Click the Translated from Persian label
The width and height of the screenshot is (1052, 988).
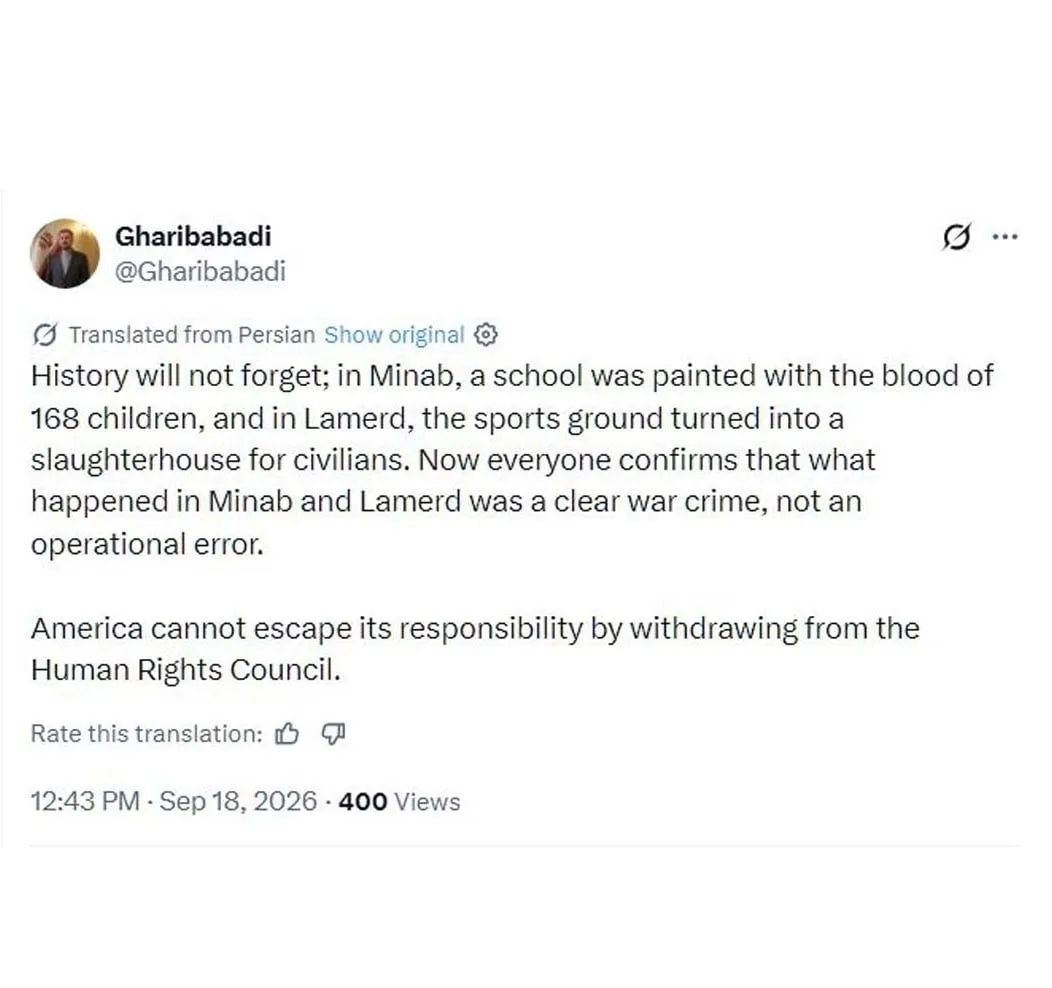tap(192, 334)
